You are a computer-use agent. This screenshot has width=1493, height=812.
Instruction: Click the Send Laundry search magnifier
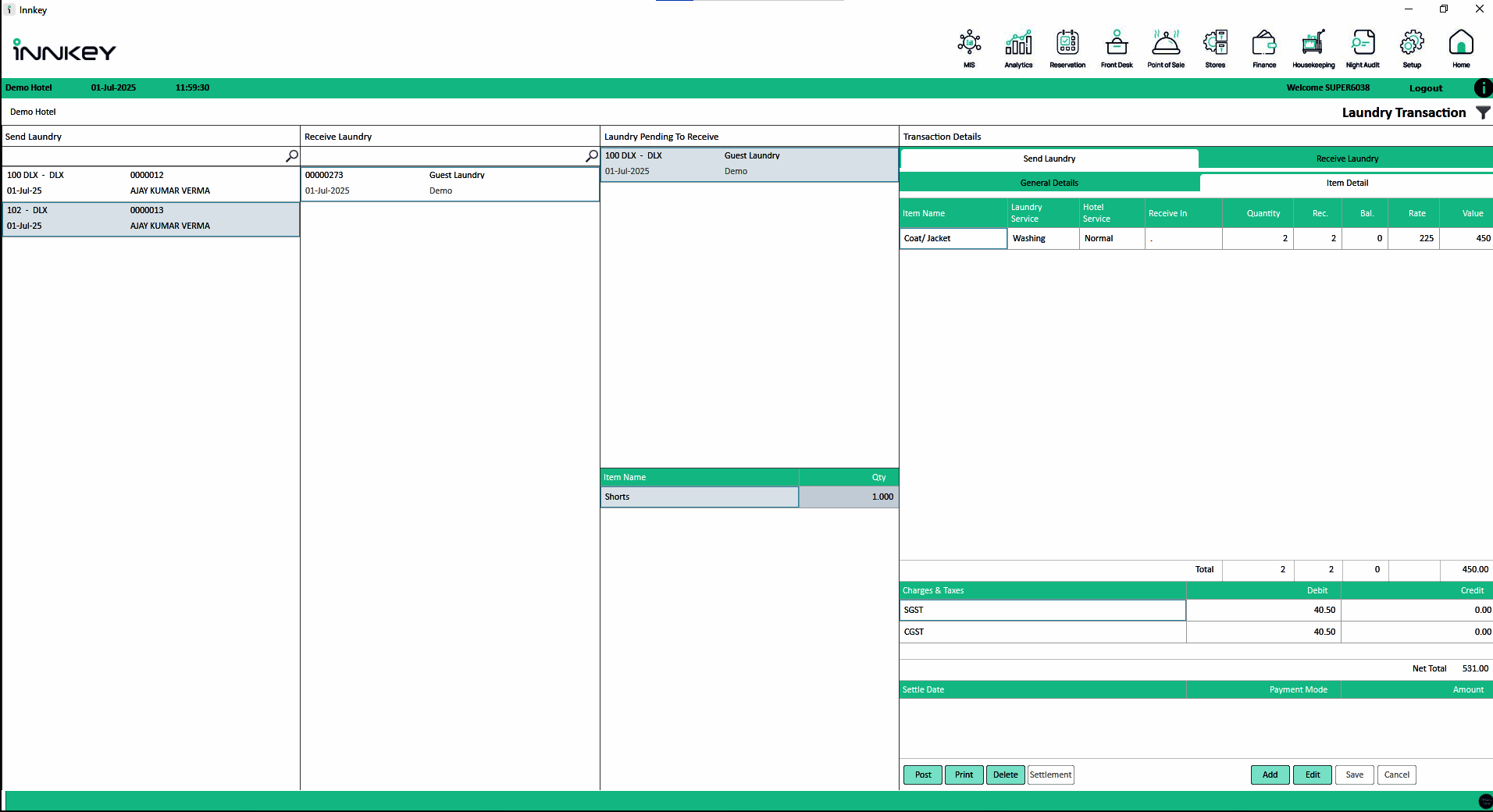tap(292, 156)
